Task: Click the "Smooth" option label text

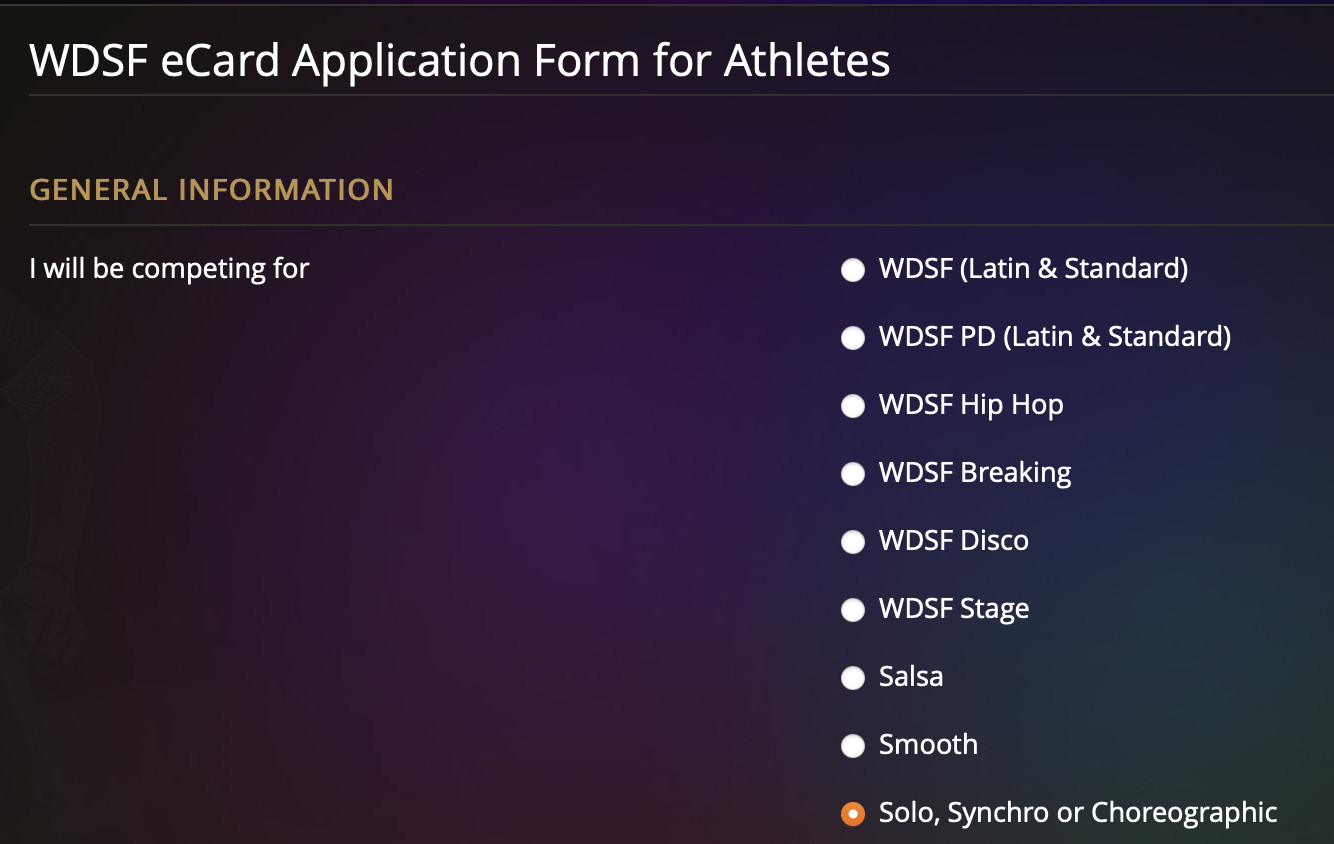Action: click(928, 745)
